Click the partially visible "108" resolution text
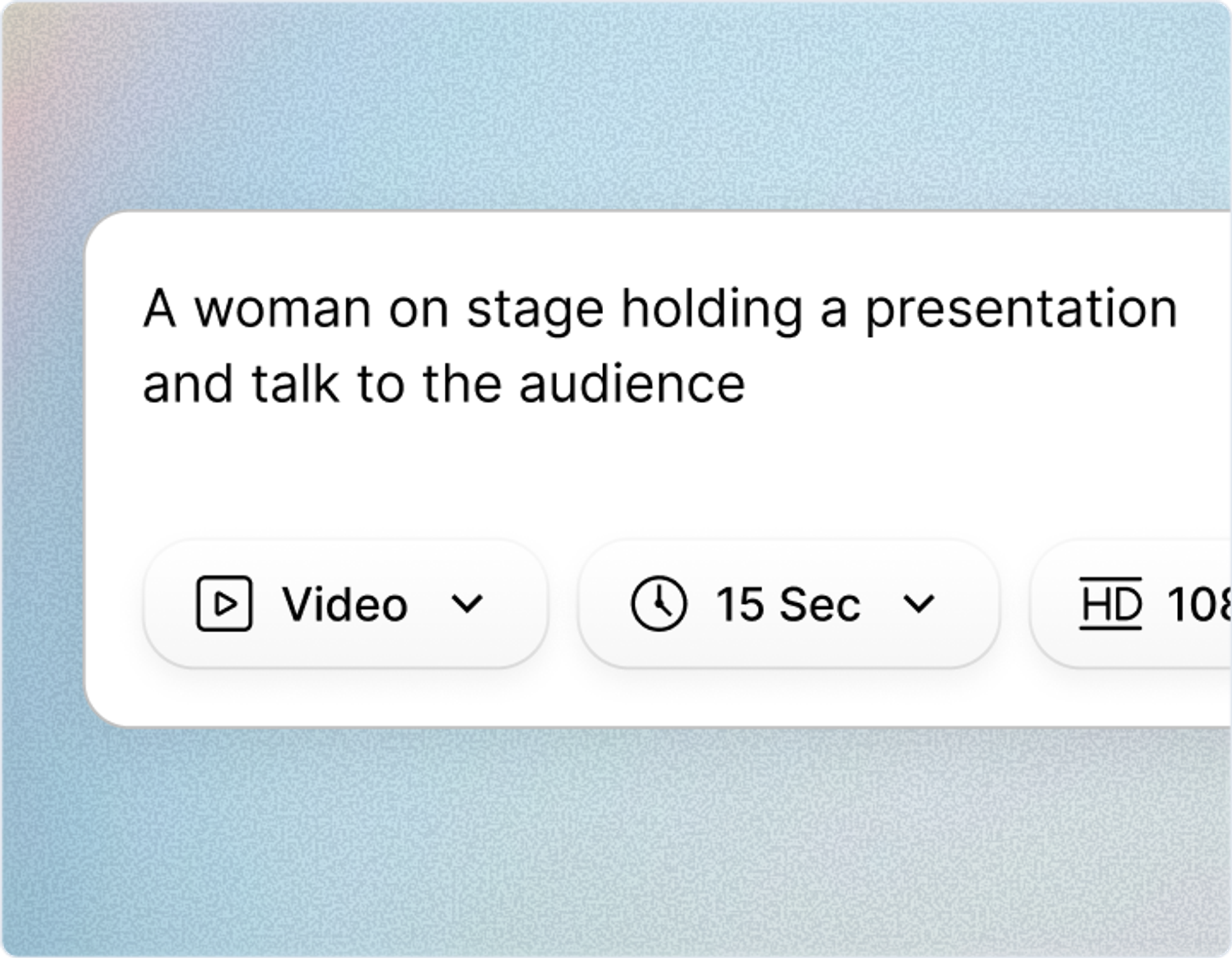1232x958 pixels. [x=1197, y=605]
